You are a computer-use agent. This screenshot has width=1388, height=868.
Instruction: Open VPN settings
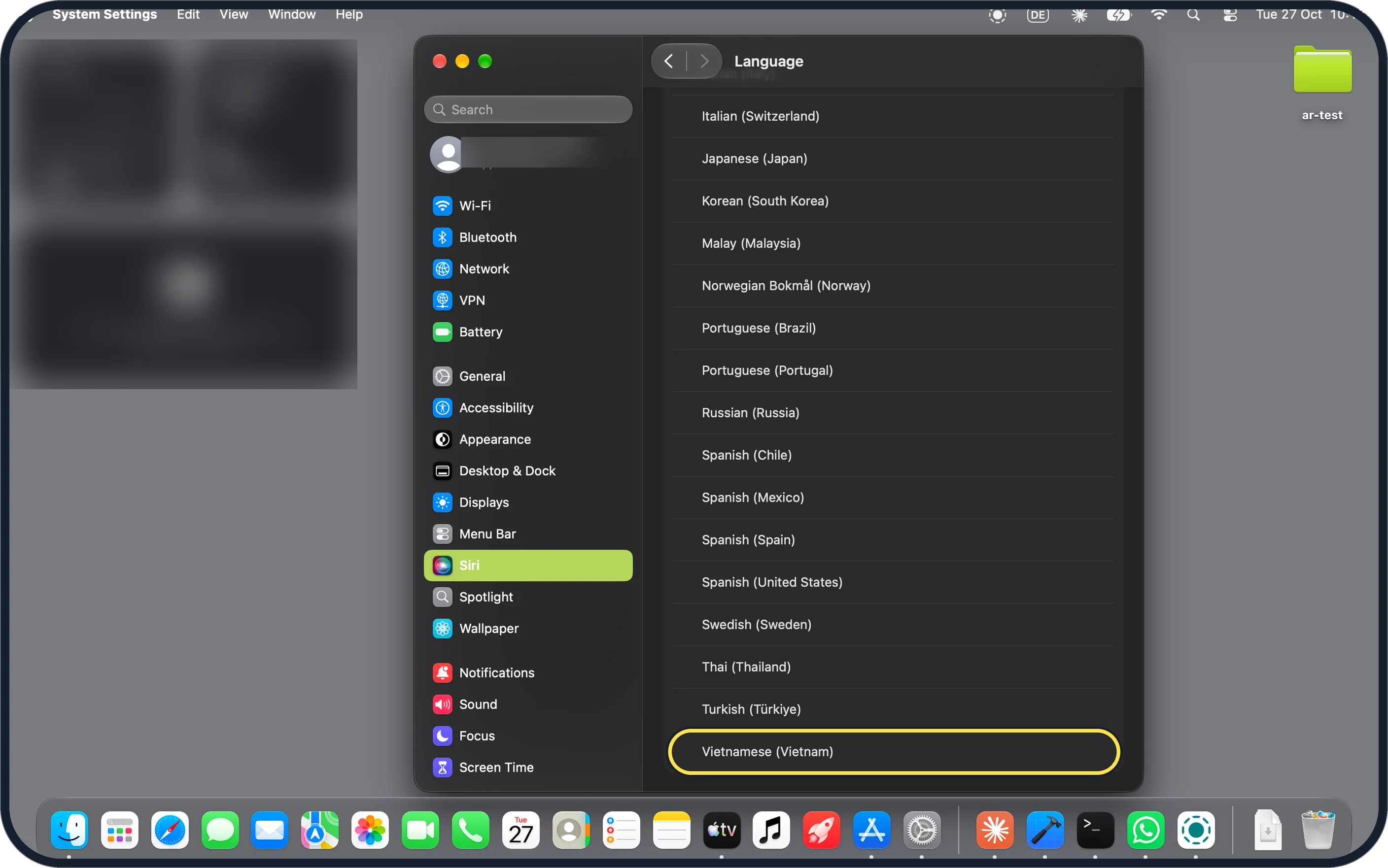click(x=528, y=300)
